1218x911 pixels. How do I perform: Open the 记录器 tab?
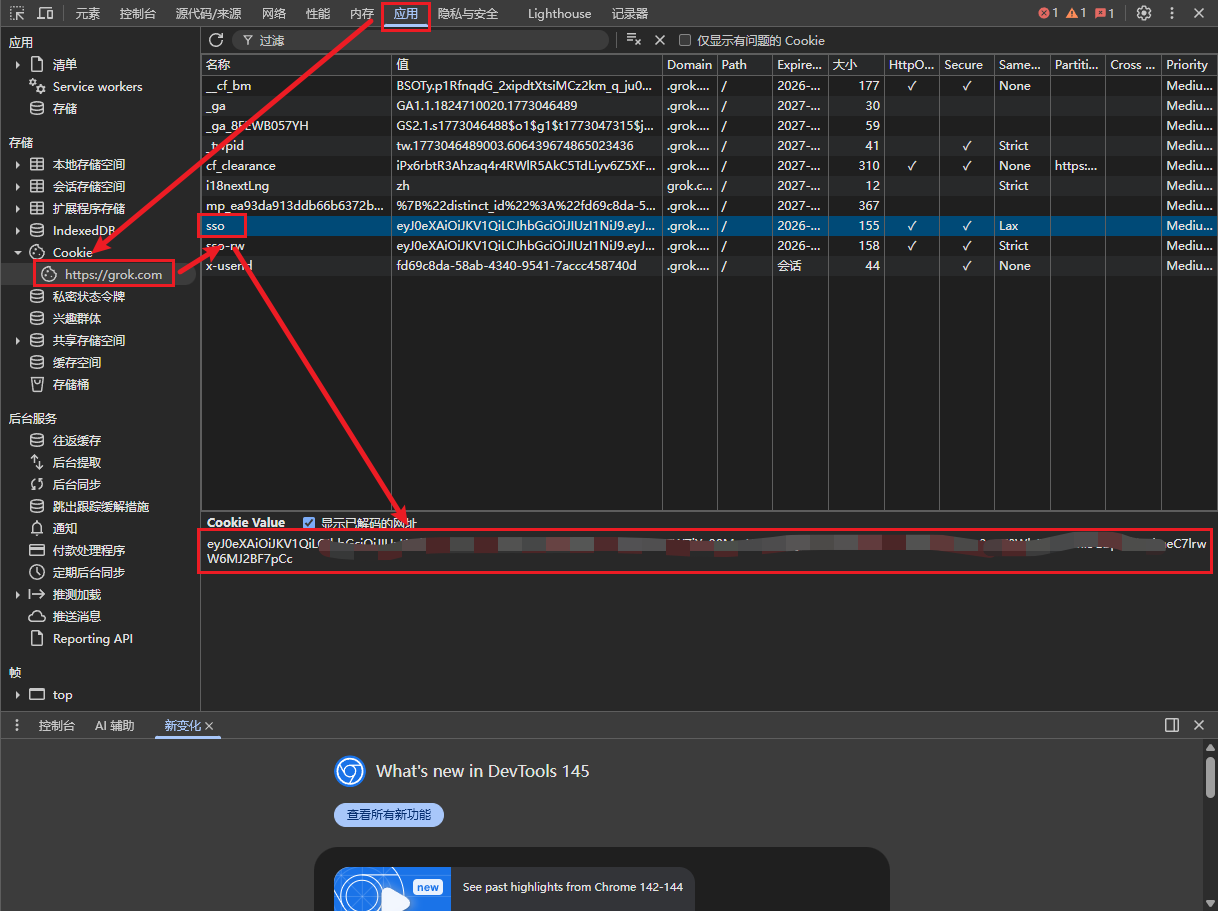630,14
